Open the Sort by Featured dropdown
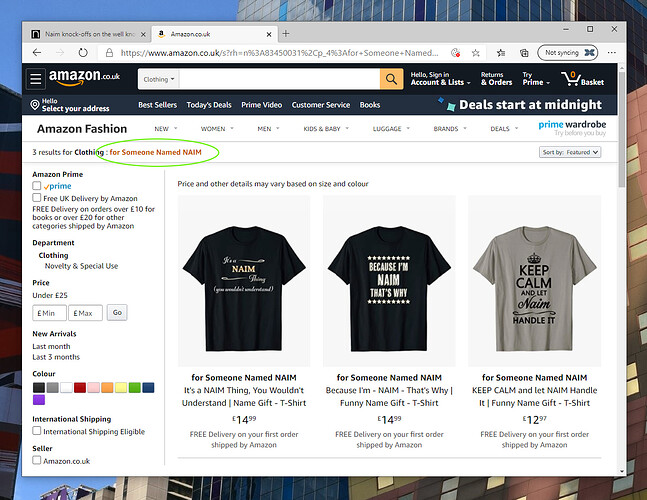Image resolution: width=647 pixels, height=500 pixels. (570, 152)
